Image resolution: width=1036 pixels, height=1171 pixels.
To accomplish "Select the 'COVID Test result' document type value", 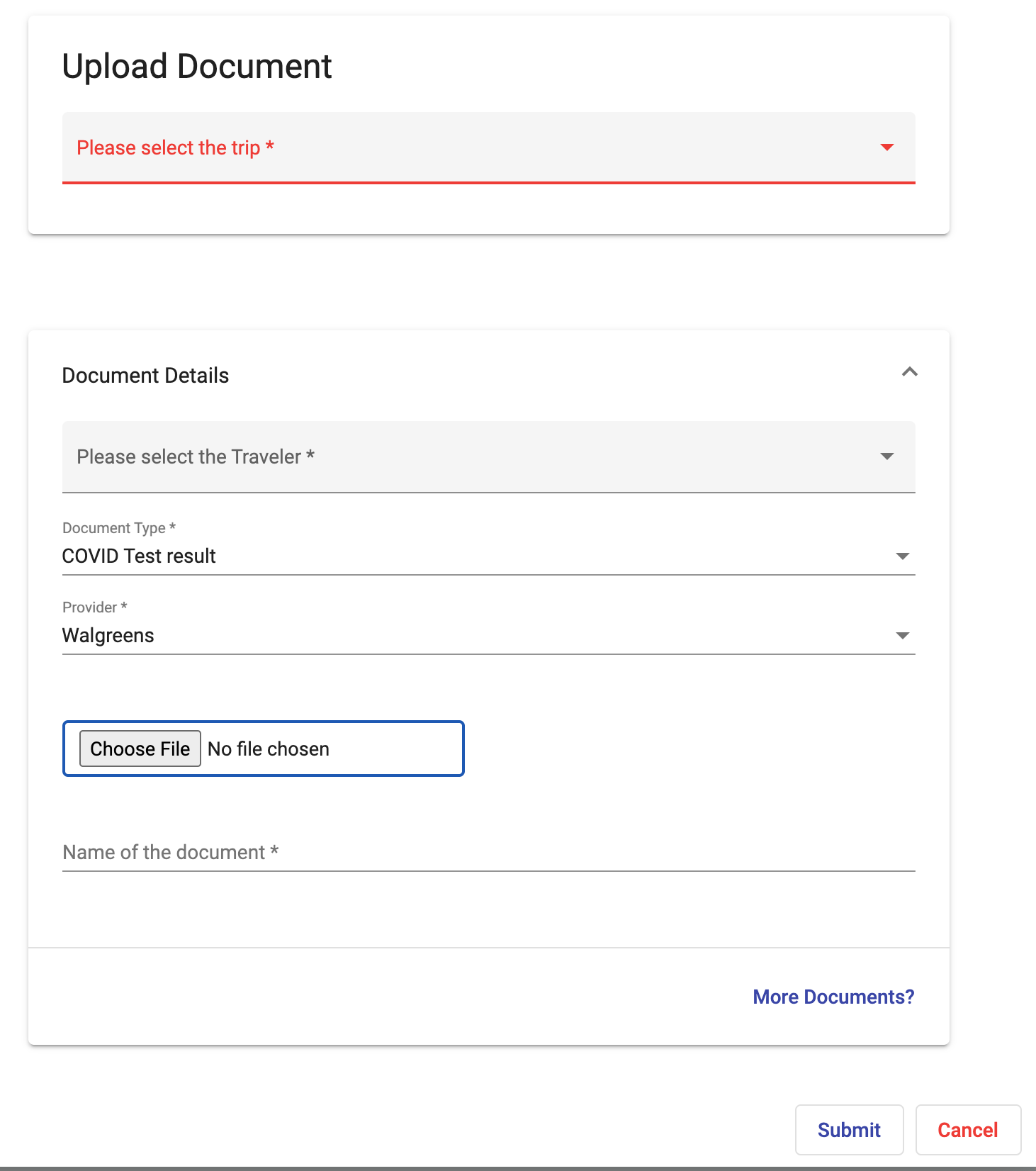I will click(139, 556).
